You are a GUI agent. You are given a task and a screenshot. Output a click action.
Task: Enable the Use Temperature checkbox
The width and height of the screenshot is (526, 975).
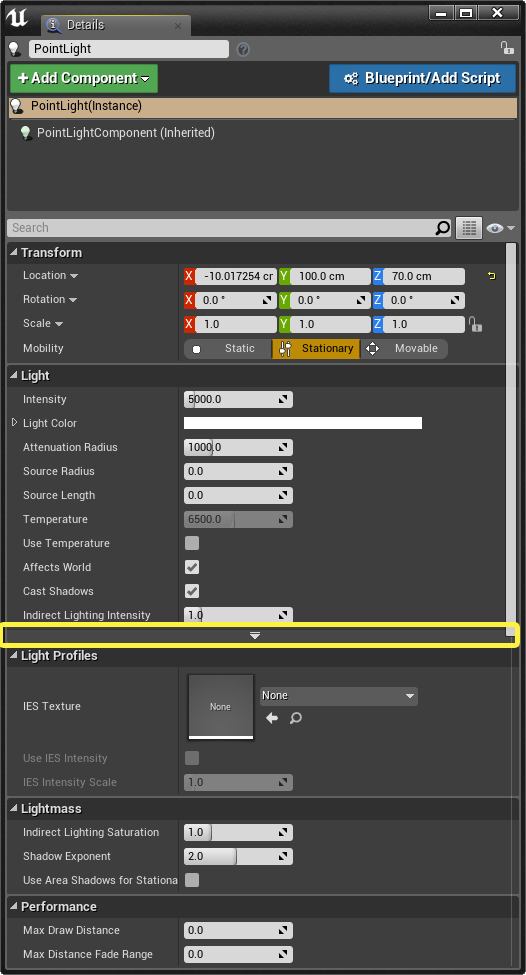[192, 543]
